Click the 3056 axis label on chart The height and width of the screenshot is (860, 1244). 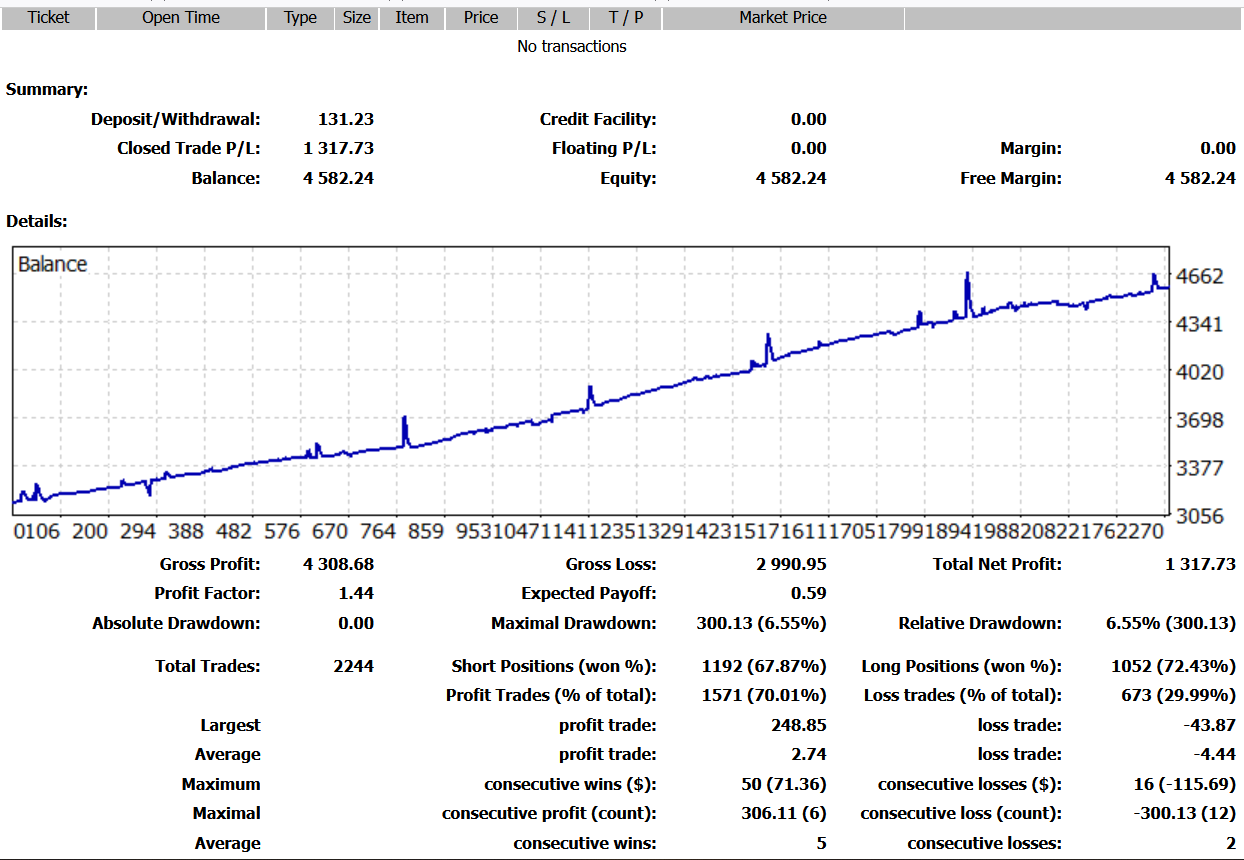click(x=1200, y=516)
